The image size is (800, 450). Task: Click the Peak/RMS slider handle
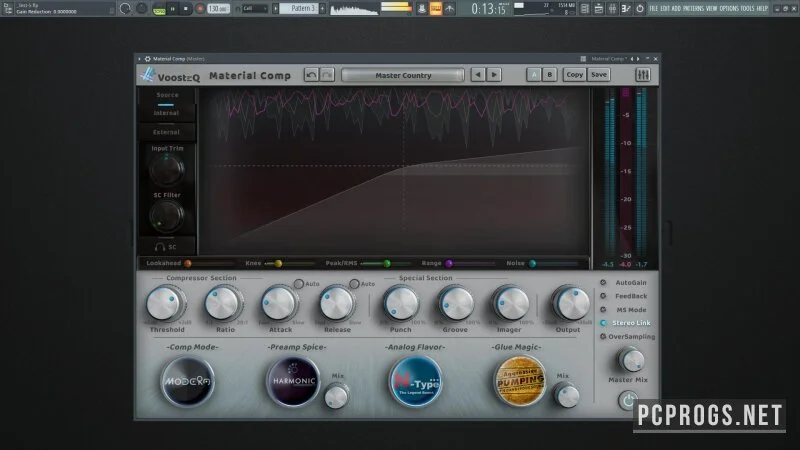(387, 264)
